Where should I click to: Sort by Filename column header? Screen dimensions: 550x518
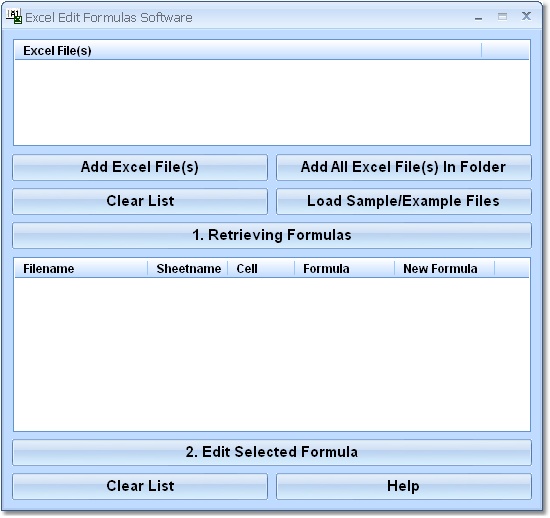(81, 269)
